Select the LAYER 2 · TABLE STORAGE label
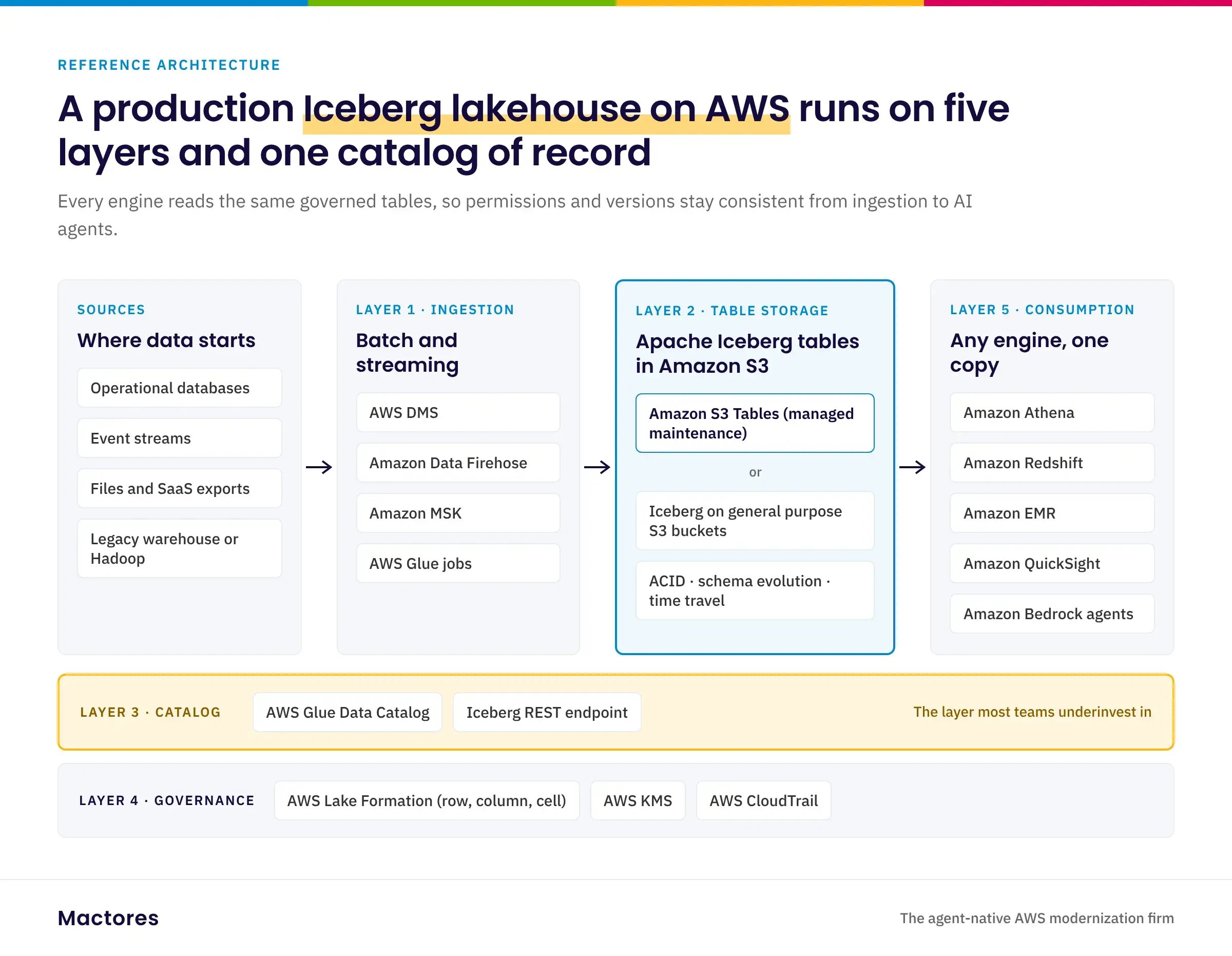1232x956 pixels. (x=732, y=311)
